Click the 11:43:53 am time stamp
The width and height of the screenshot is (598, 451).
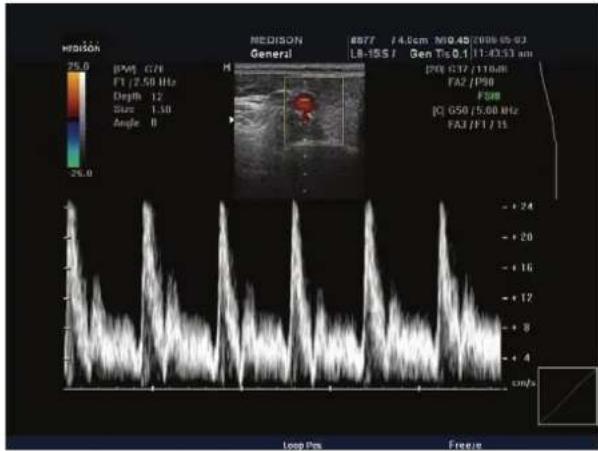point(502,53)
